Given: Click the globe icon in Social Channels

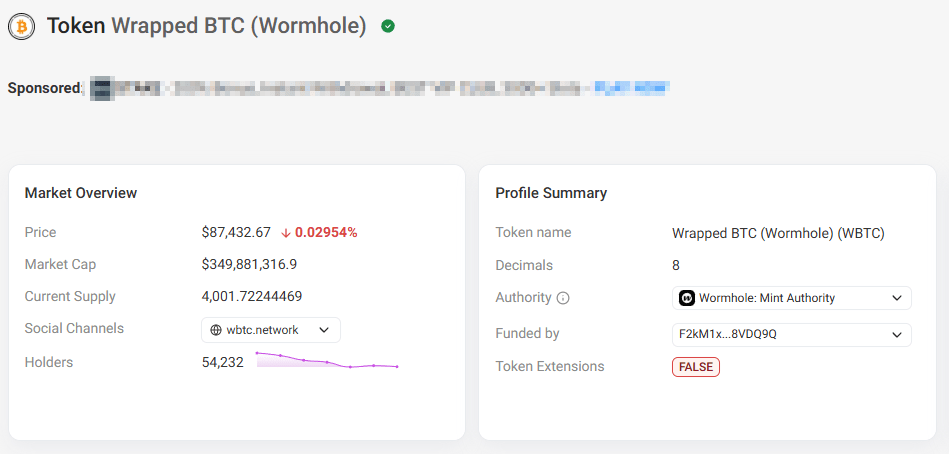Looking at the screenshot, I should click(216, 330).
